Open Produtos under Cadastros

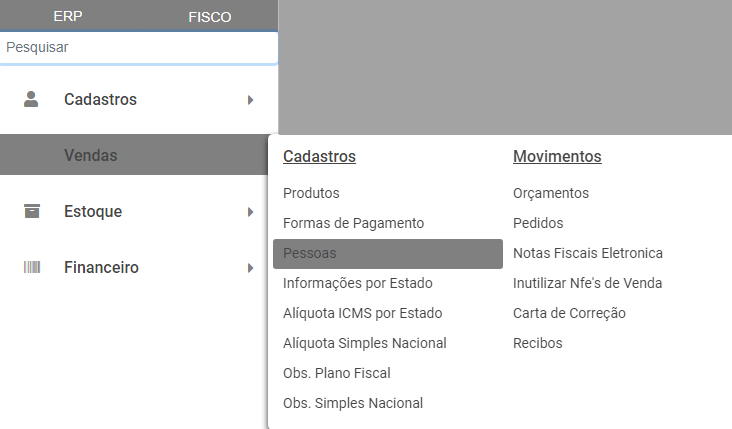click(311, 193)
